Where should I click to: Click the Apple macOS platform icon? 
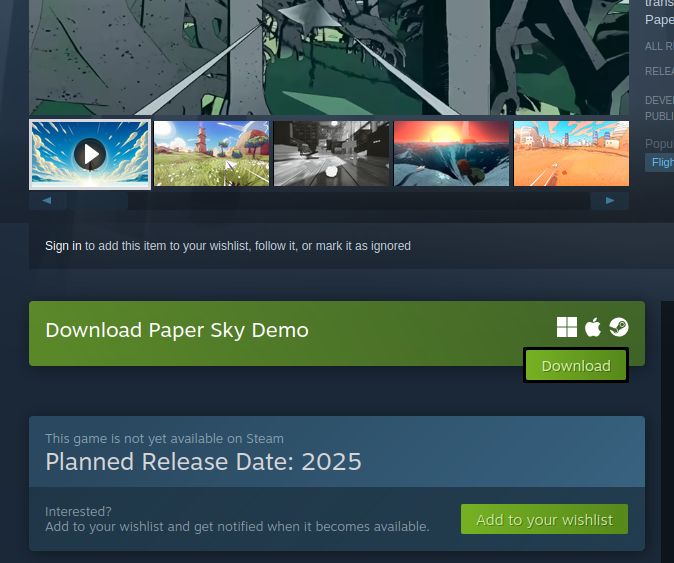(x=593, y=327)
